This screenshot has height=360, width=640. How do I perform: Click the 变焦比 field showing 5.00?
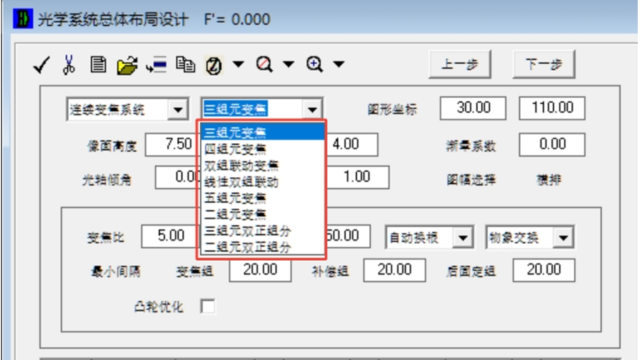(169, 236)
